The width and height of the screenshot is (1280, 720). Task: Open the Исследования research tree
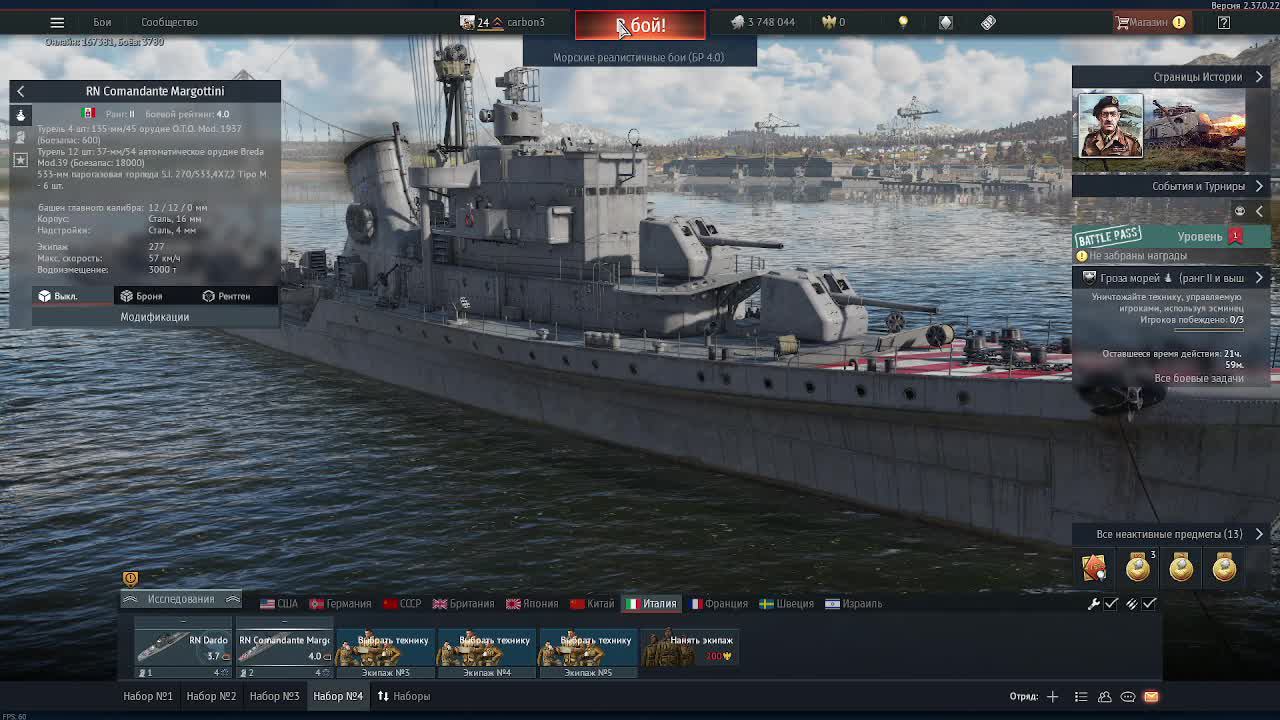point(181,599)
